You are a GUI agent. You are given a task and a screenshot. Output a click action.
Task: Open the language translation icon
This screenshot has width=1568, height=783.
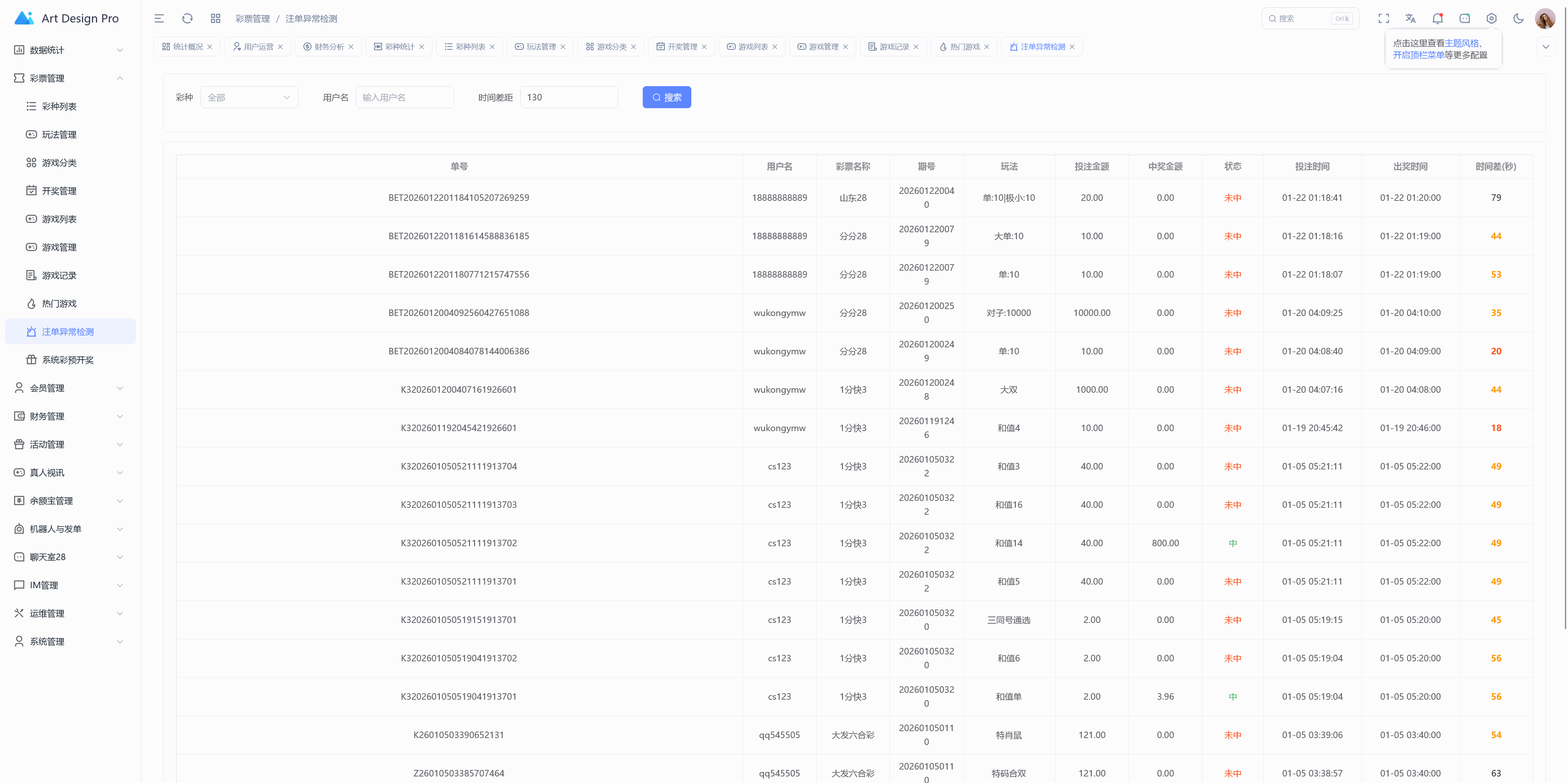click(x=1410, y=18)
